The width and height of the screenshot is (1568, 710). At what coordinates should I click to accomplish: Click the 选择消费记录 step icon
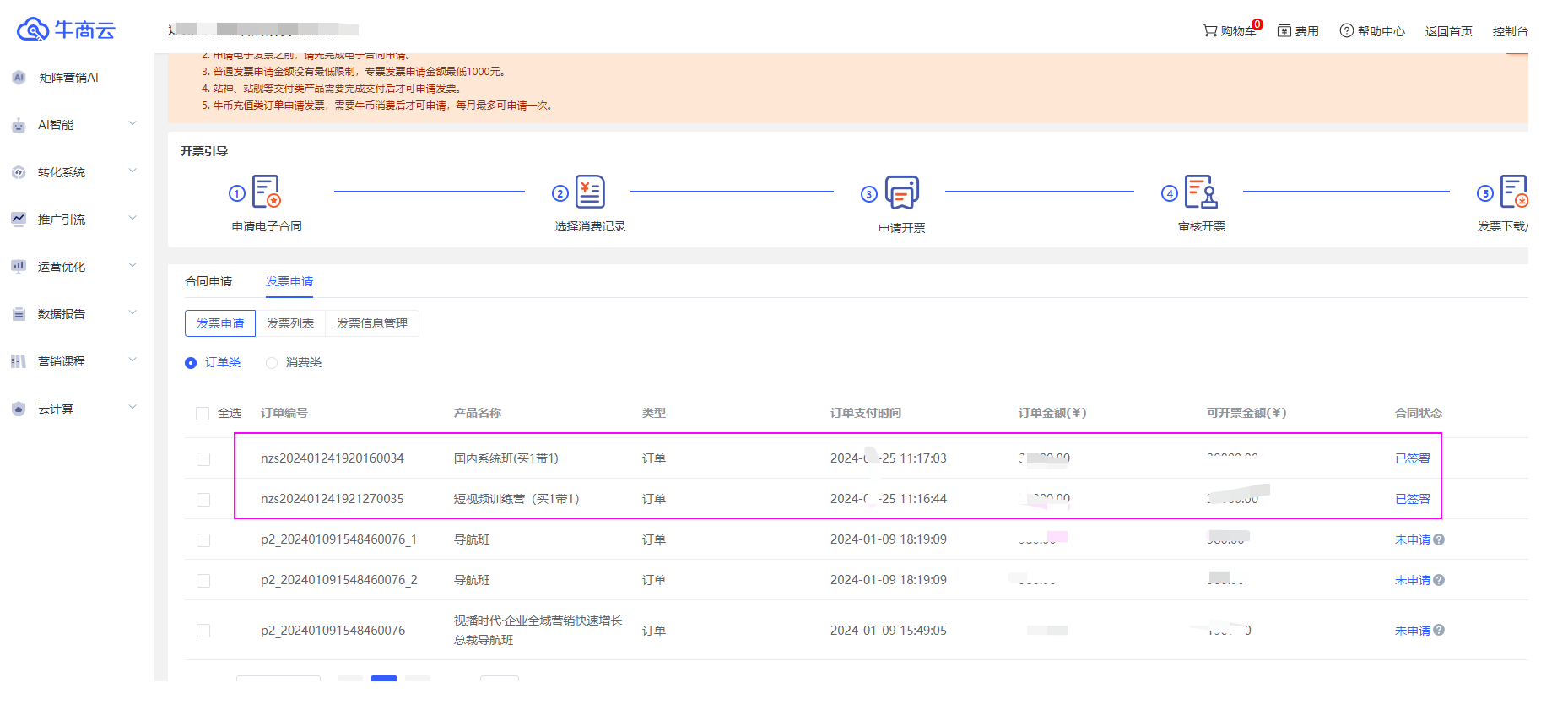pos(590,192)
